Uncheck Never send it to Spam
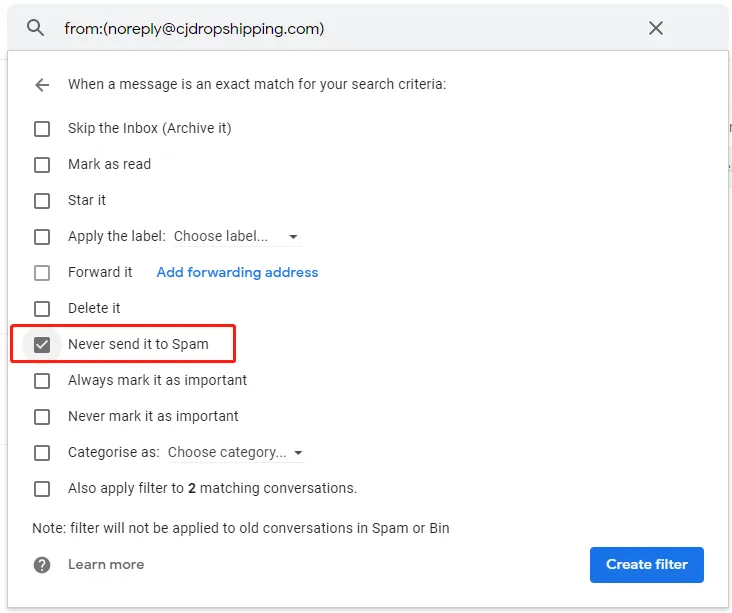Viewport: 732px width, 613px height. (42, 345)
